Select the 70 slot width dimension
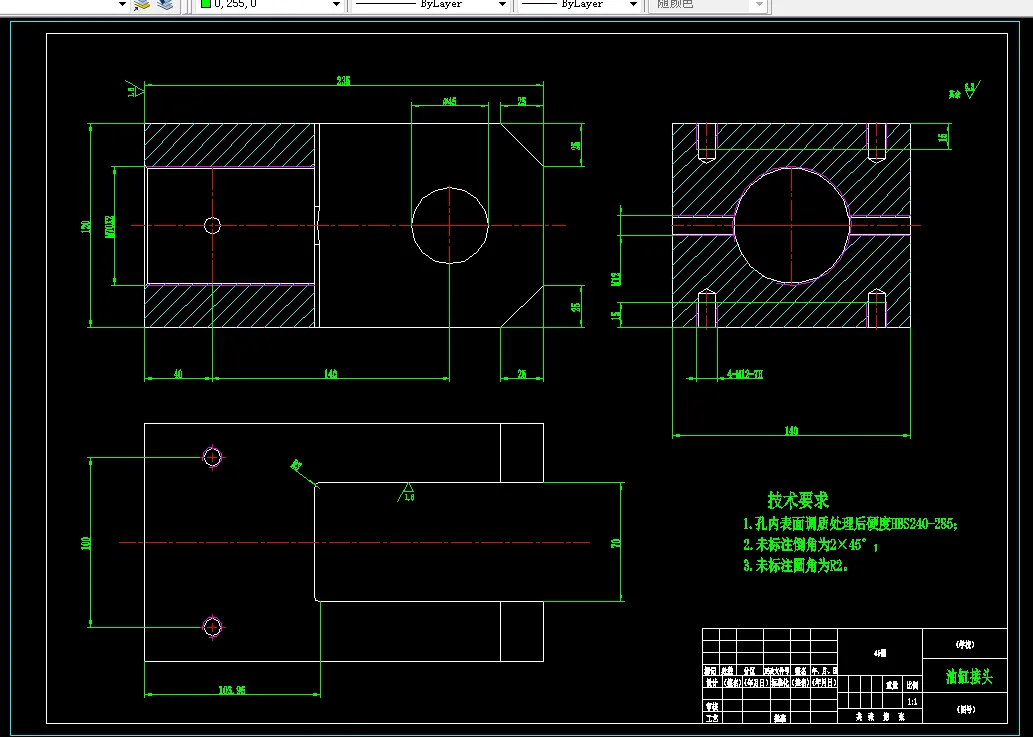 tap(616, 543)
